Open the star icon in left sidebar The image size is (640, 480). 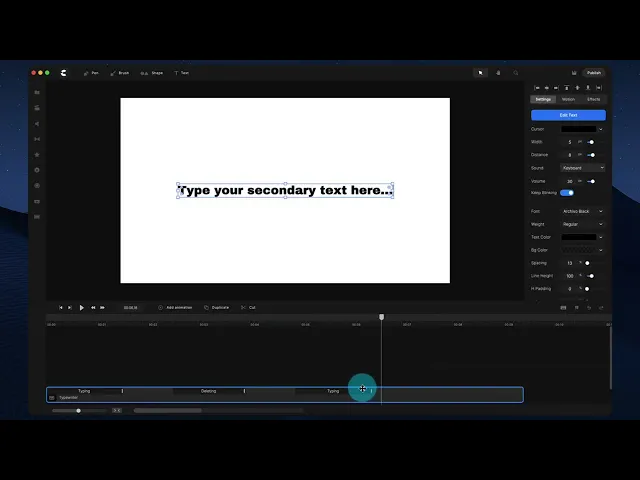click(37, 155)
